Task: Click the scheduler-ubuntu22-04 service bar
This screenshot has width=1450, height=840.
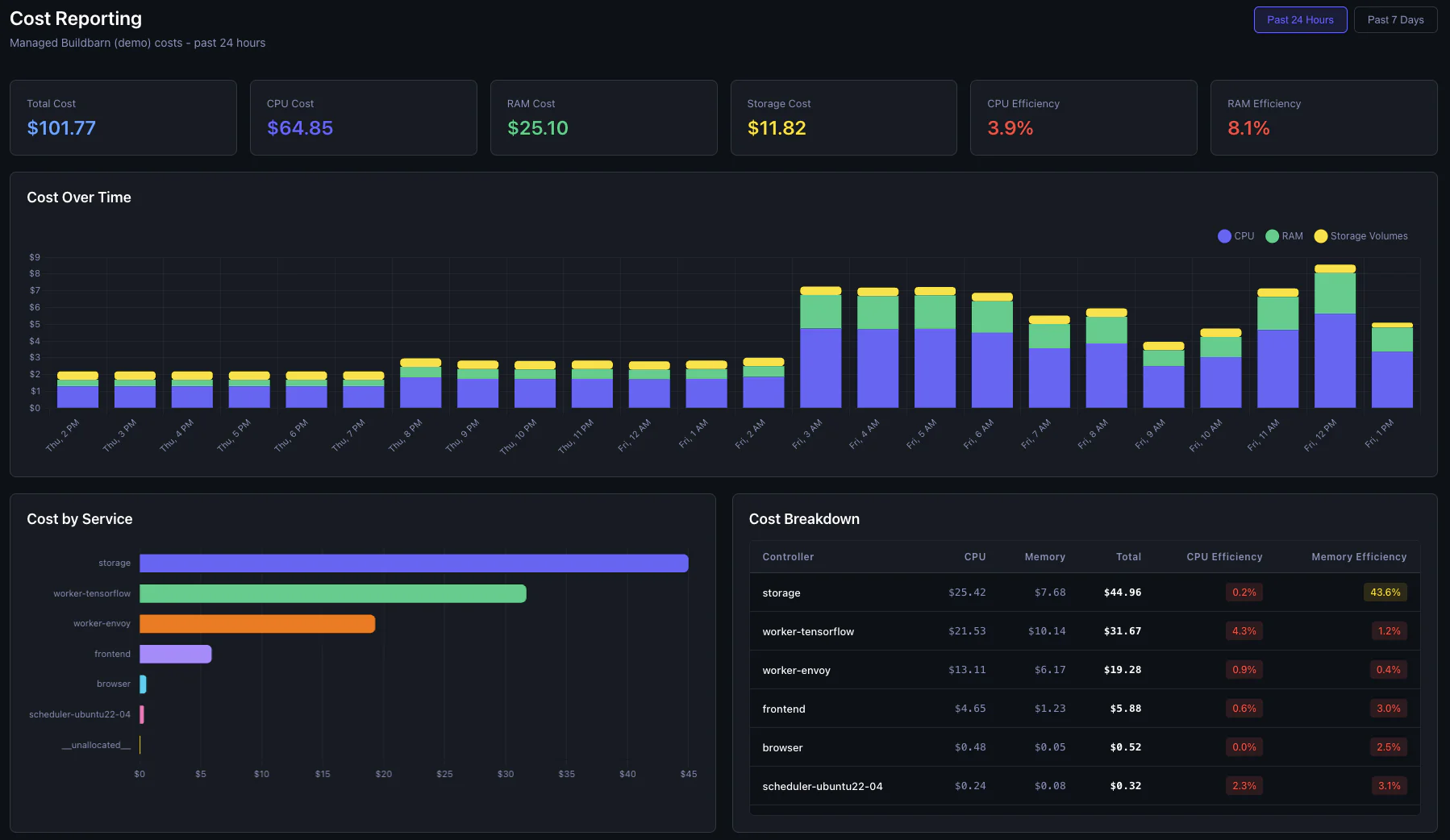Action: (x=142, y=714)
